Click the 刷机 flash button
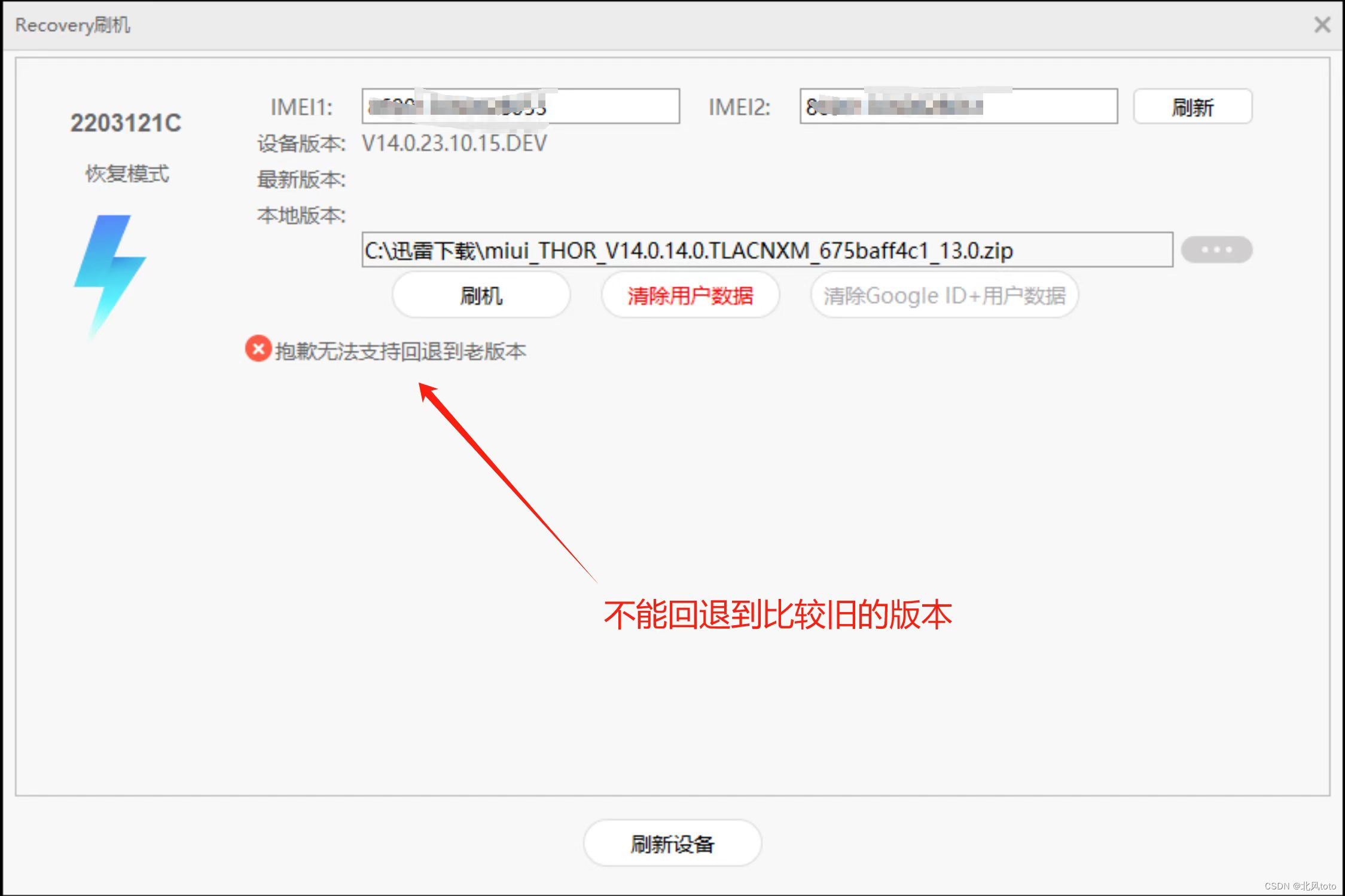The image size is (1345, 896). [x=481, y=295]
